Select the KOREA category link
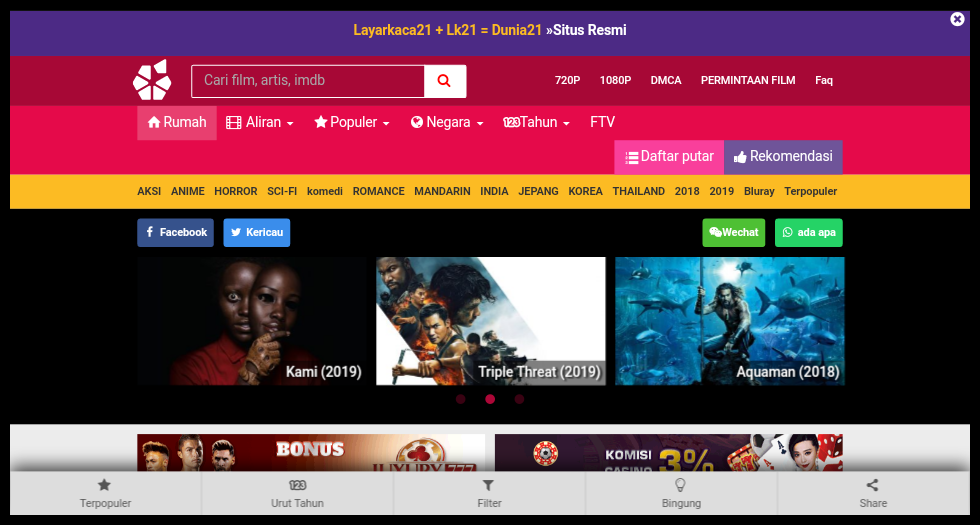The image size is (980, 525). point(585,191)
